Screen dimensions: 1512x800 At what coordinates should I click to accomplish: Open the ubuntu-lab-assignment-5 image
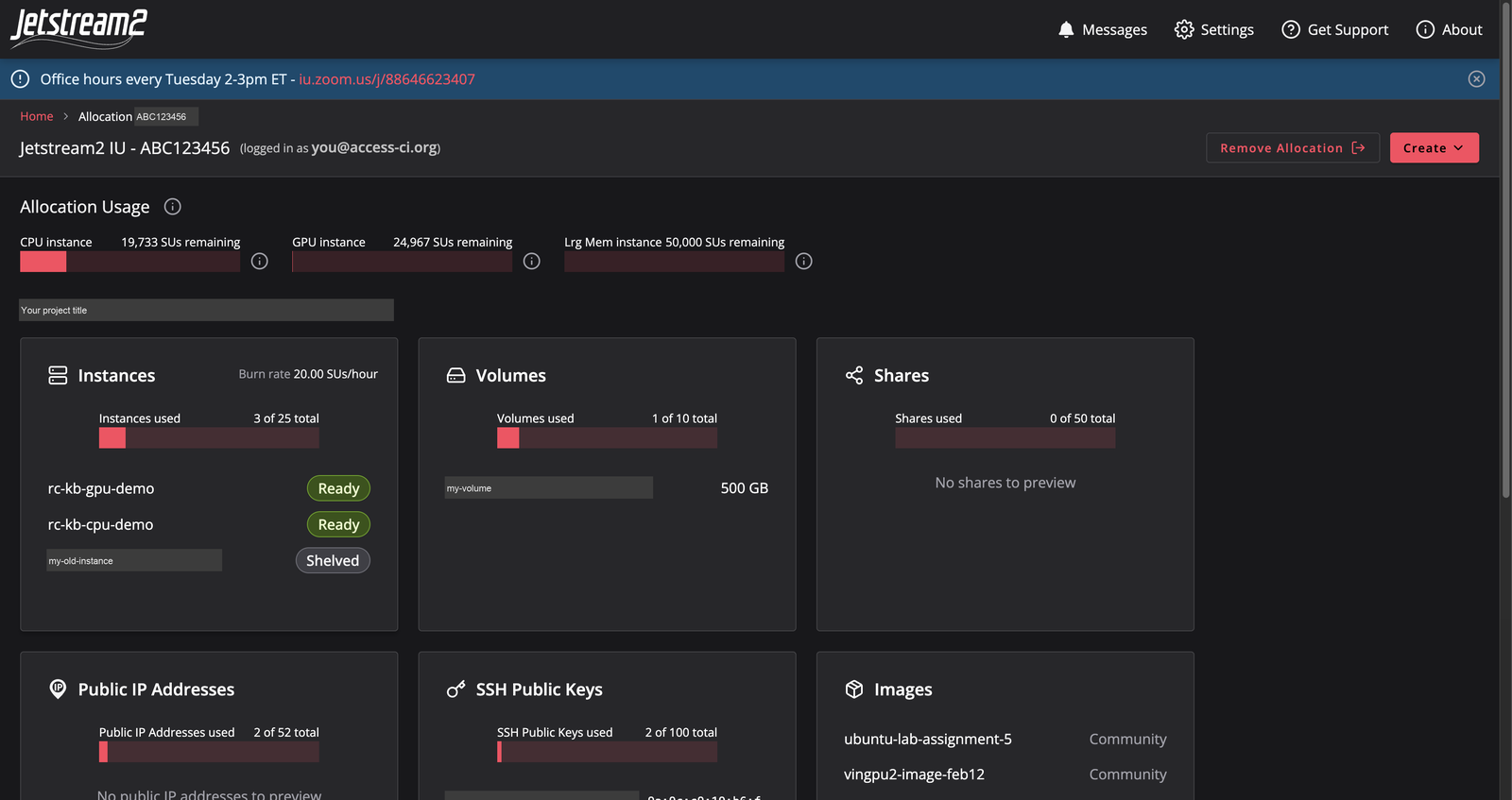pos(928,739)
